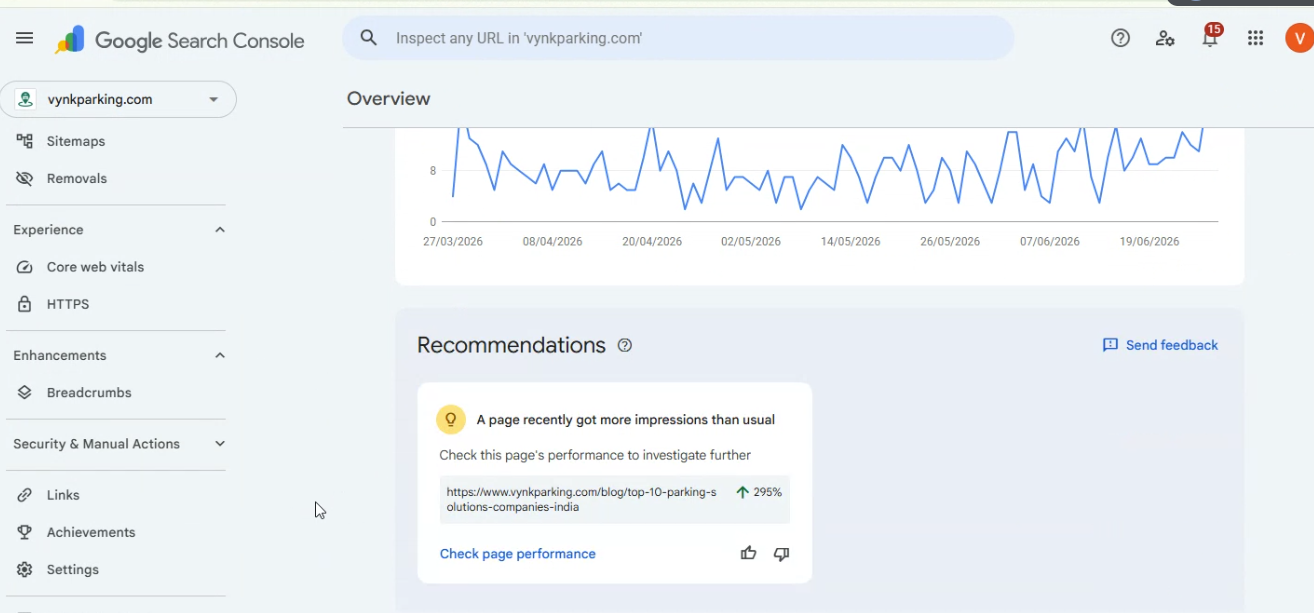Screen dimensions: 1314x613
Task: Give thumbs down on the recommendation
Action: (782, 553)
